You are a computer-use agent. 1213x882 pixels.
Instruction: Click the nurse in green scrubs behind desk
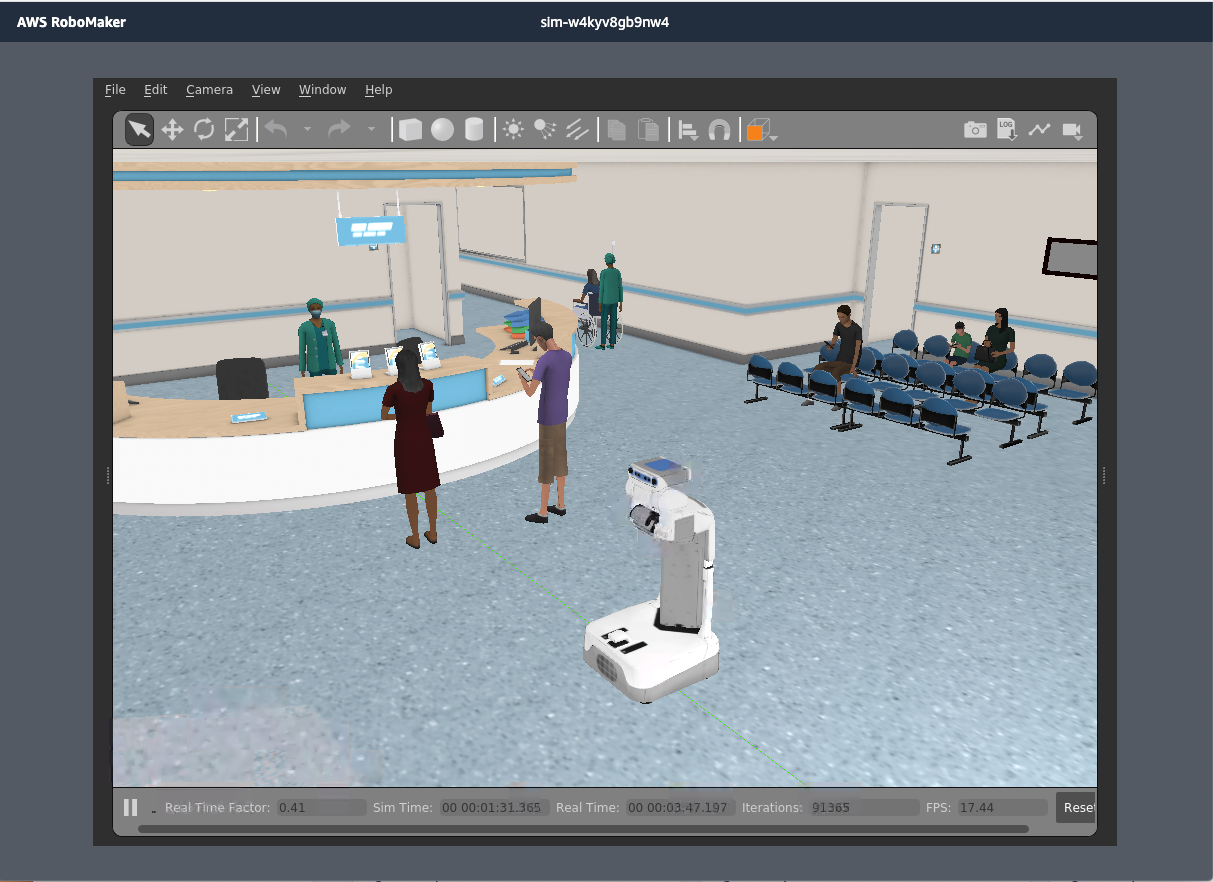click(319, 338)
